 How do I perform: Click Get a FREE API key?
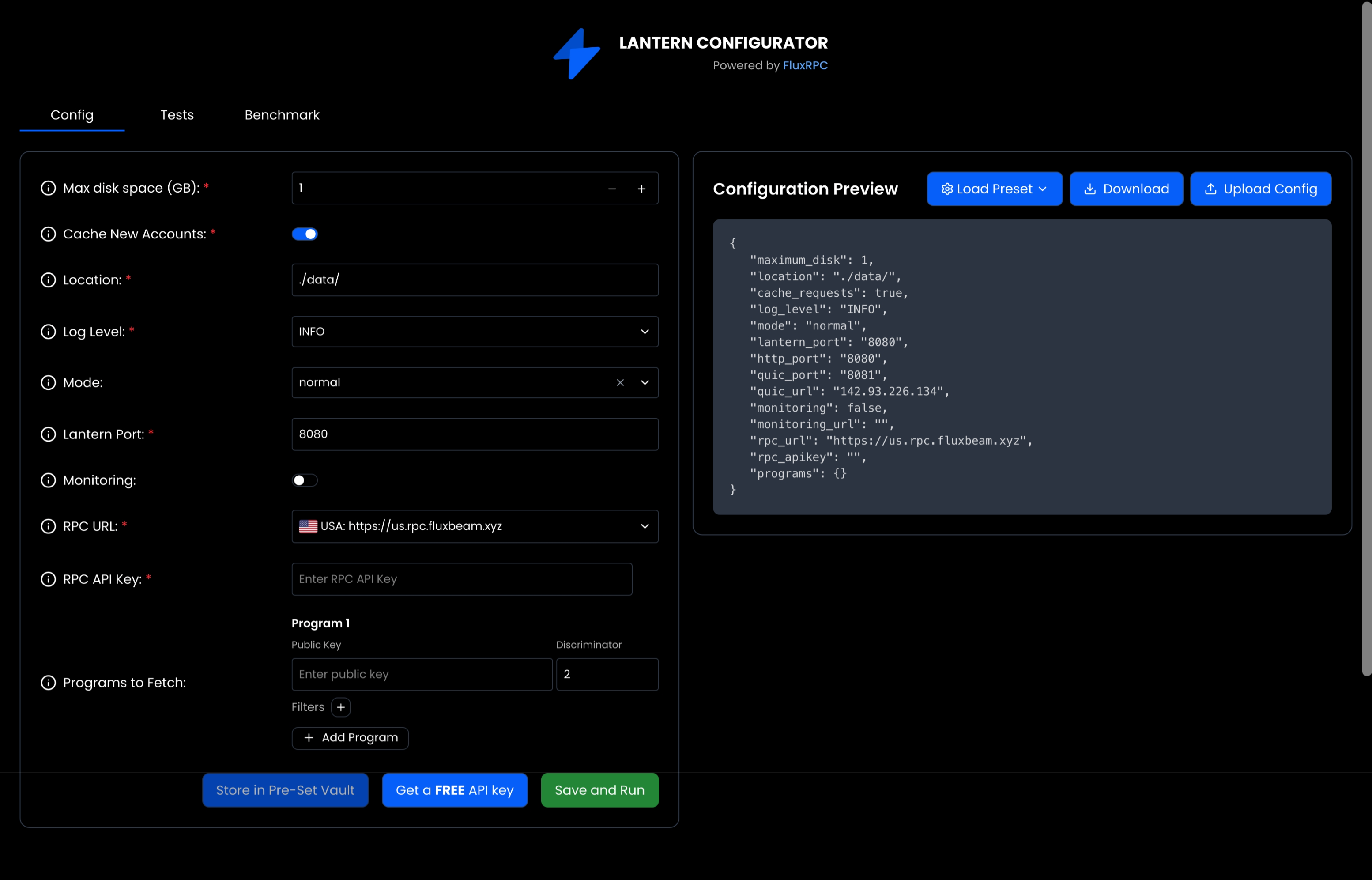[x=455, y=790]
